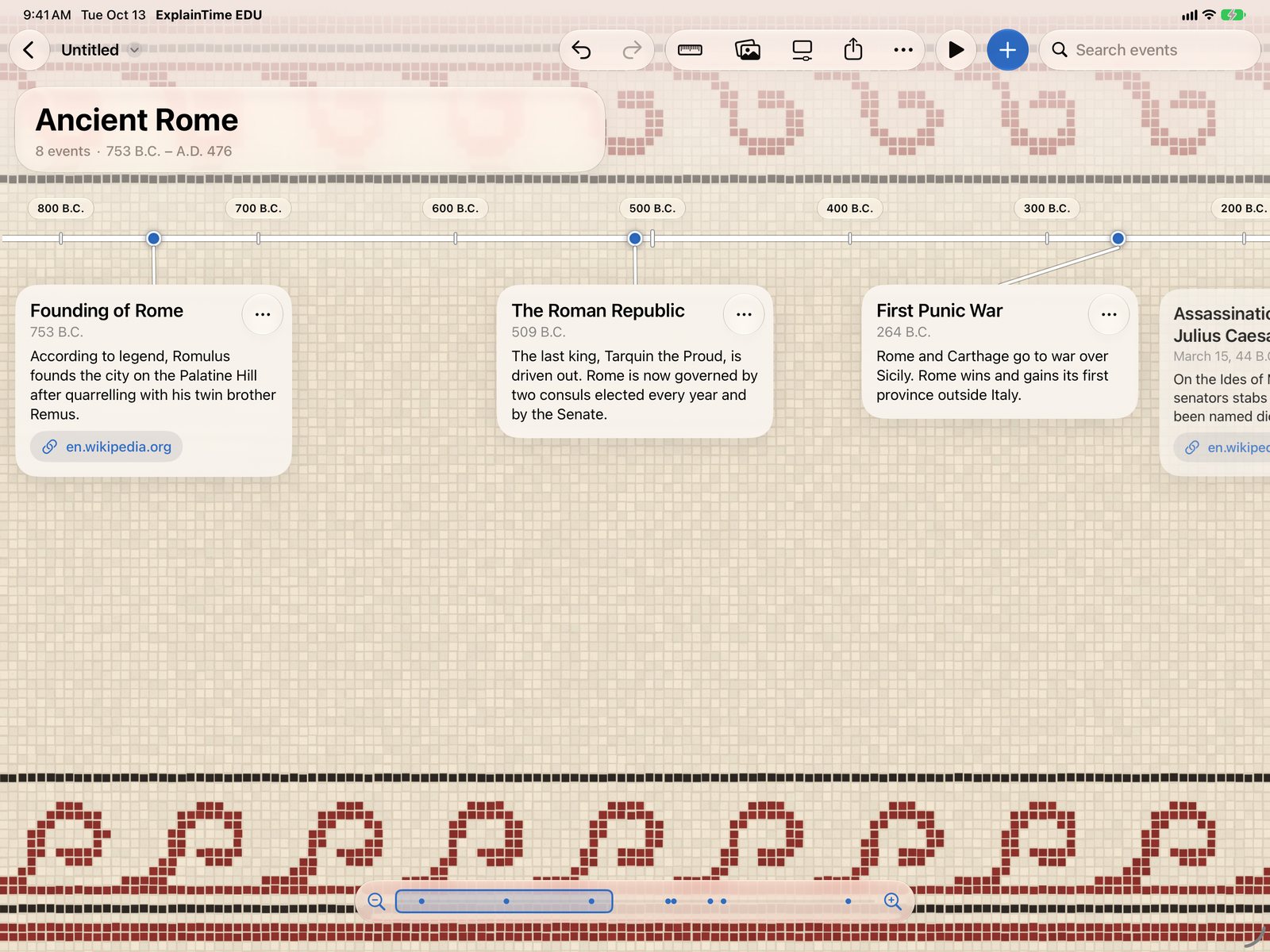
Task: Open the ruler scale tool
Action: [690, 50]
